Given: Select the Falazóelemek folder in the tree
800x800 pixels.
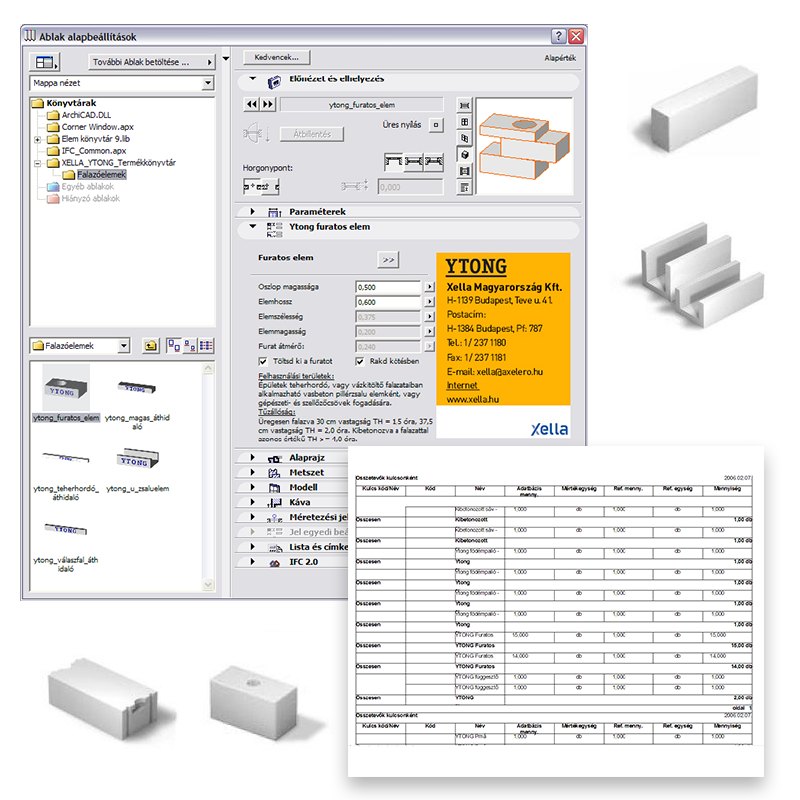Looking at the screenshot, I should [x=102, y=175].
